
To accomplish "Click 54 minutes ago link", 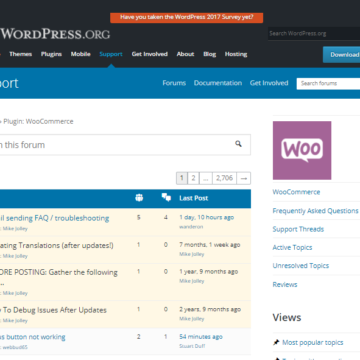I will tap(201, 337).
